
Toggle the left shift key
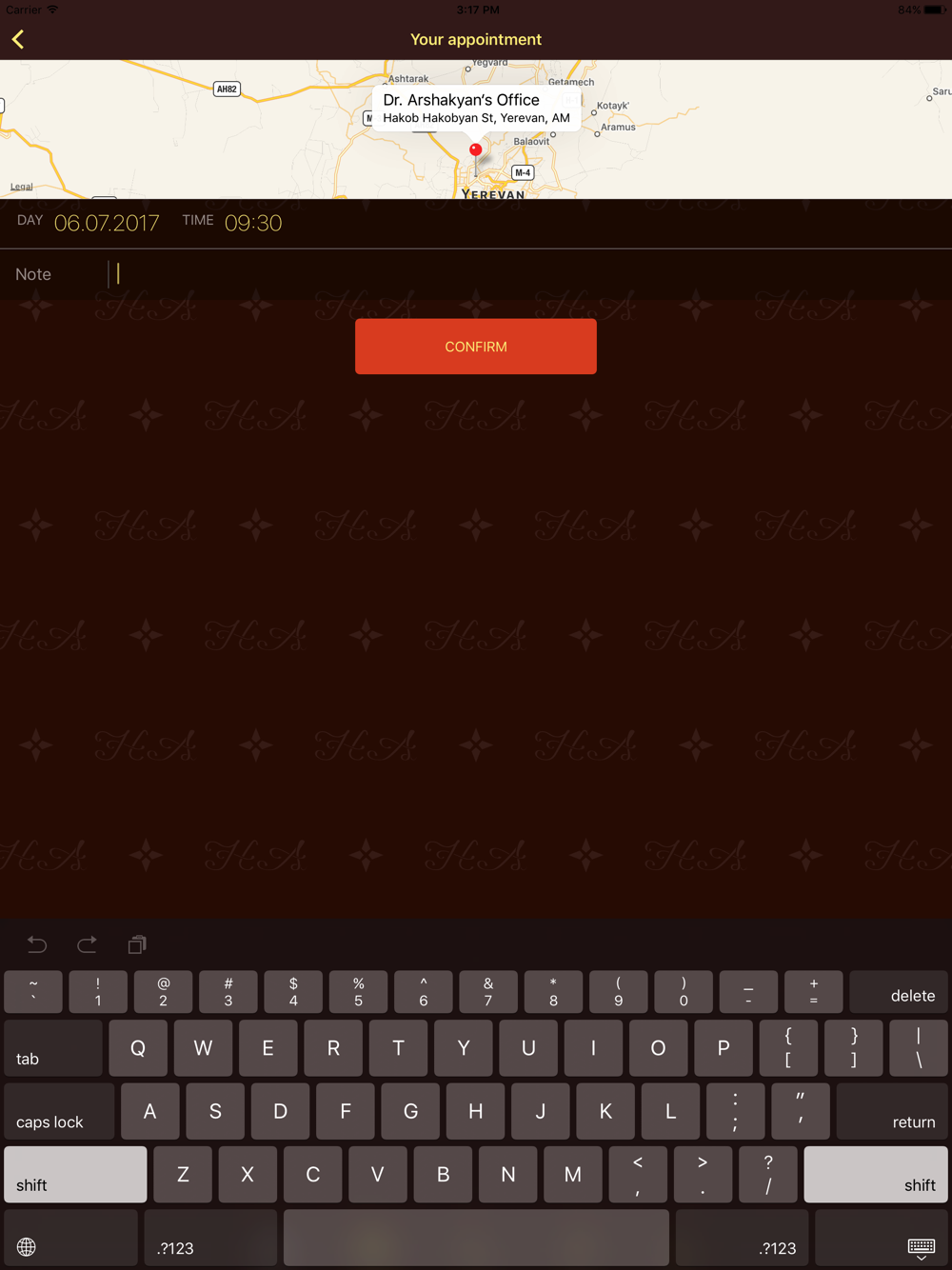point(75,1174)
